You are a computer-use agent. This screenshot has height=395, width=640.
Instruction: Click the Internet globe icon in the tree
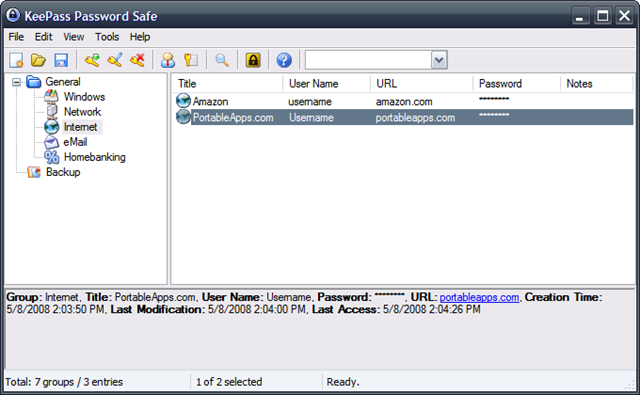[x=51, y=127]
